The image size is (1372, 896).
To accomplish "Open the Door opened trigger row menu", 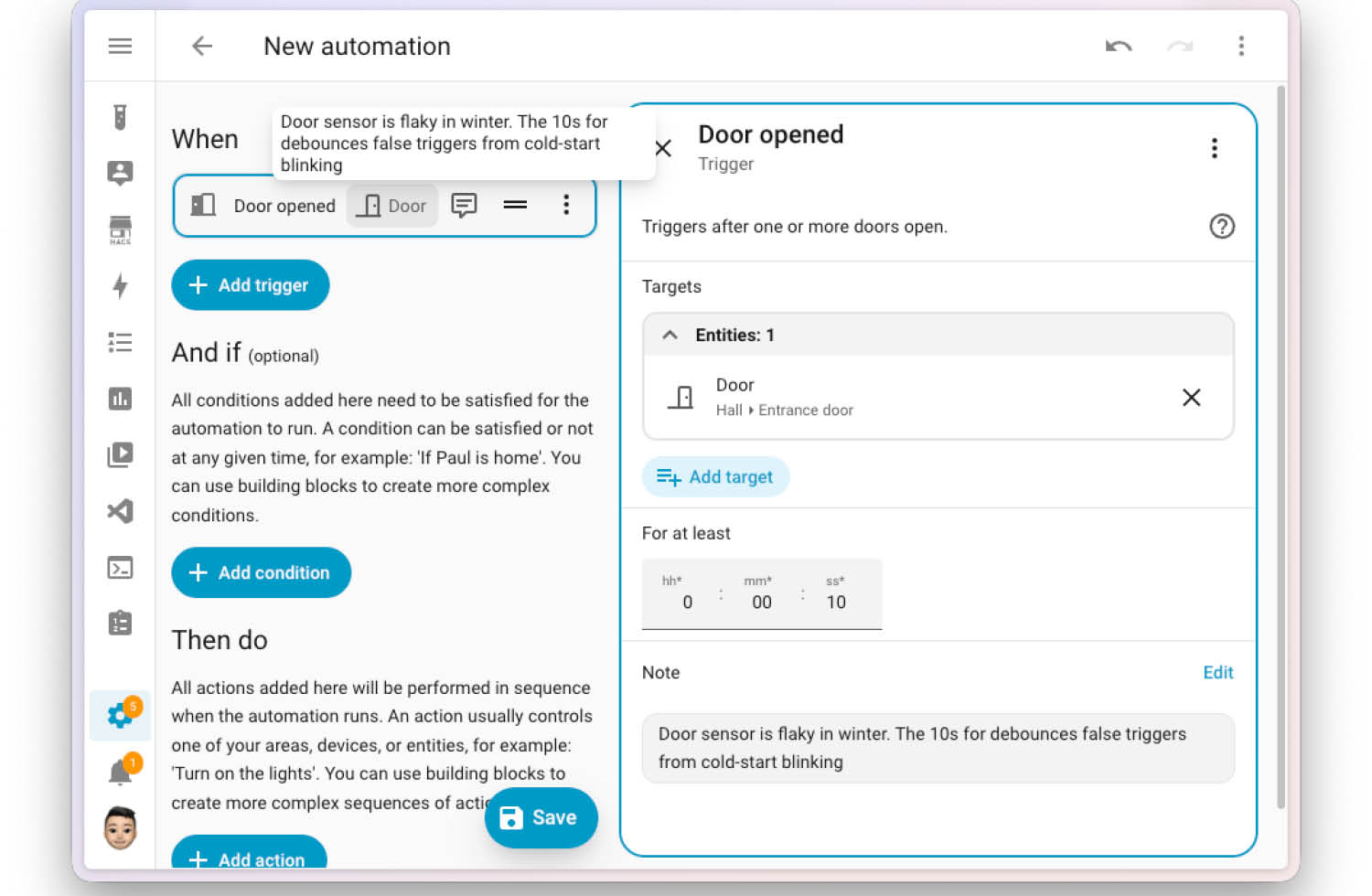I will point(566,205).
